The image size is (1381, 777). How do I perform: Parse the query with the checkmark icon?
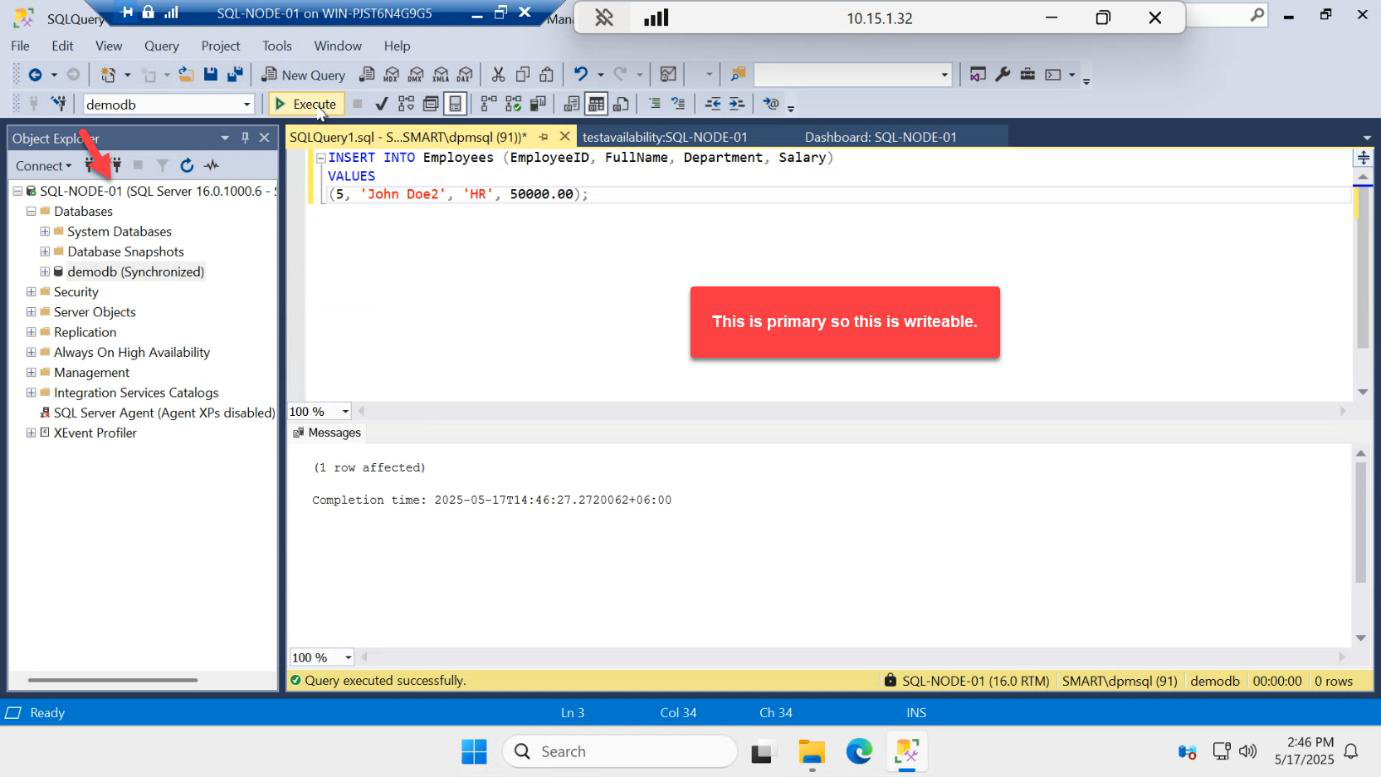(381, 104)
